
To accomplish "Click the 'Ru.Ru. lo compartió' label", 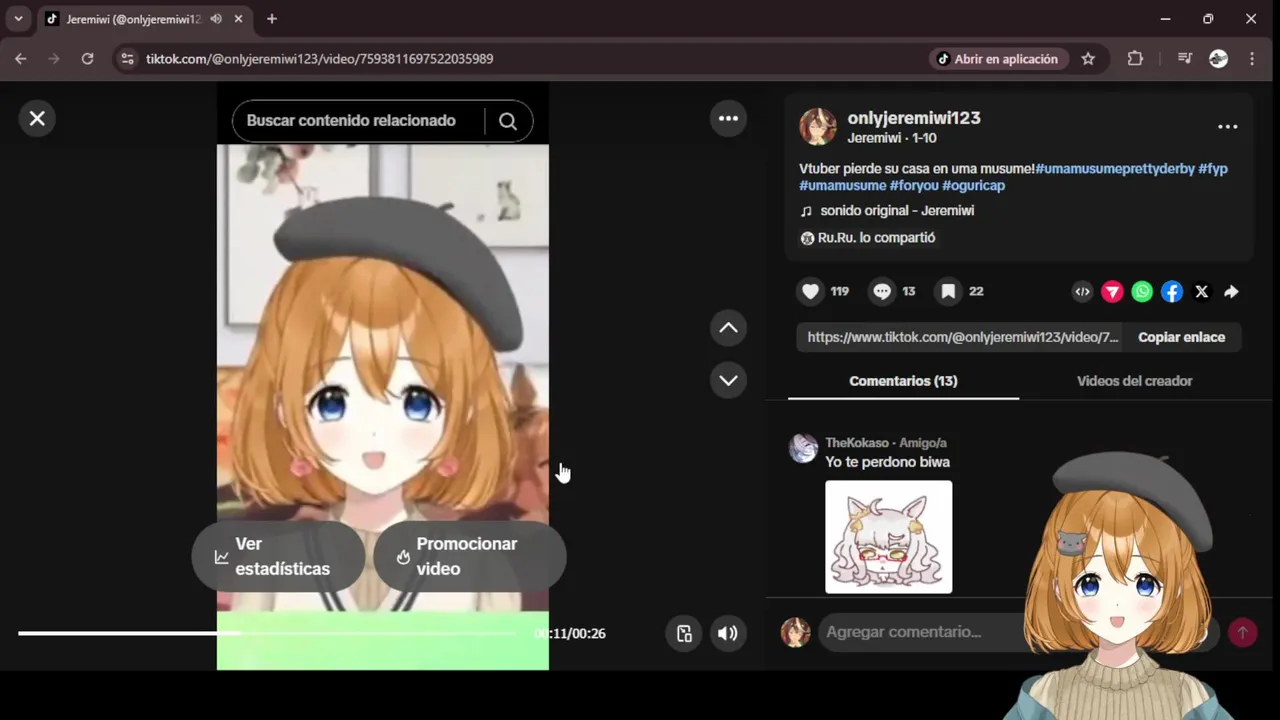I will tap(876, 238).
